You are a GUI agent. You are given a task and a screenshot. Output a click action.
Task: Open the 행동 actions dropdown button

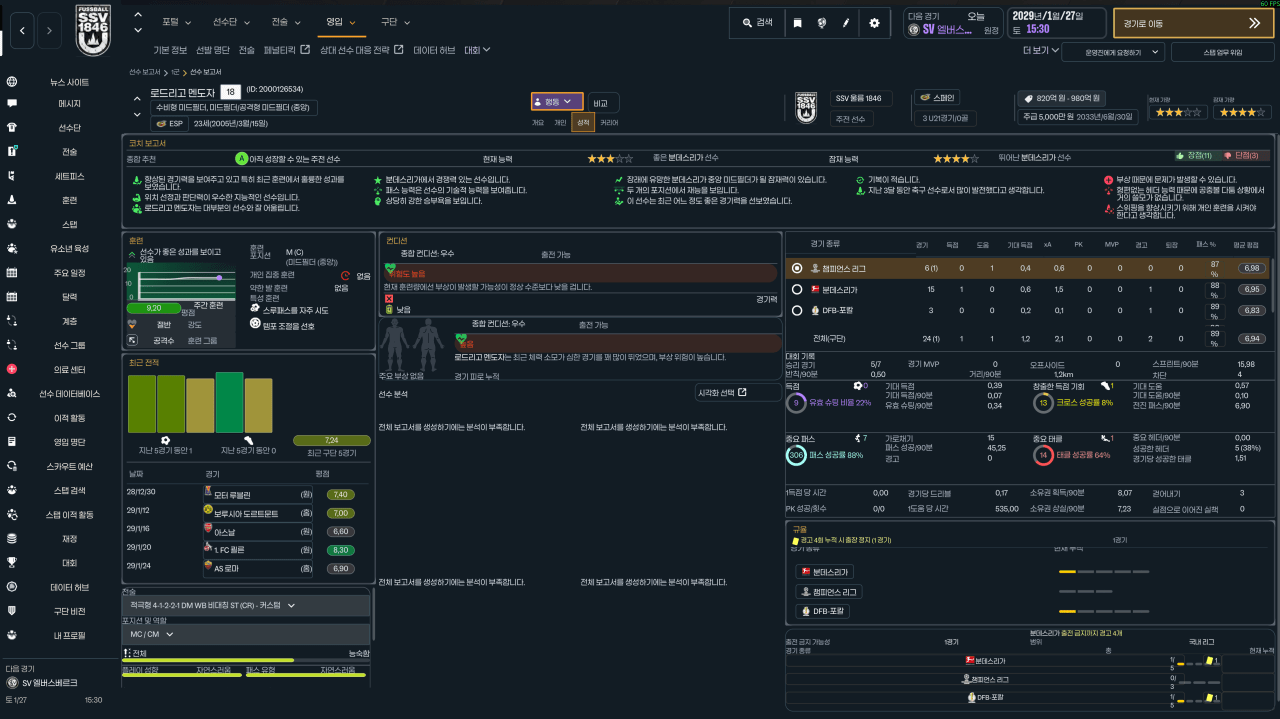pyautogui.click(x=557, y=101)
